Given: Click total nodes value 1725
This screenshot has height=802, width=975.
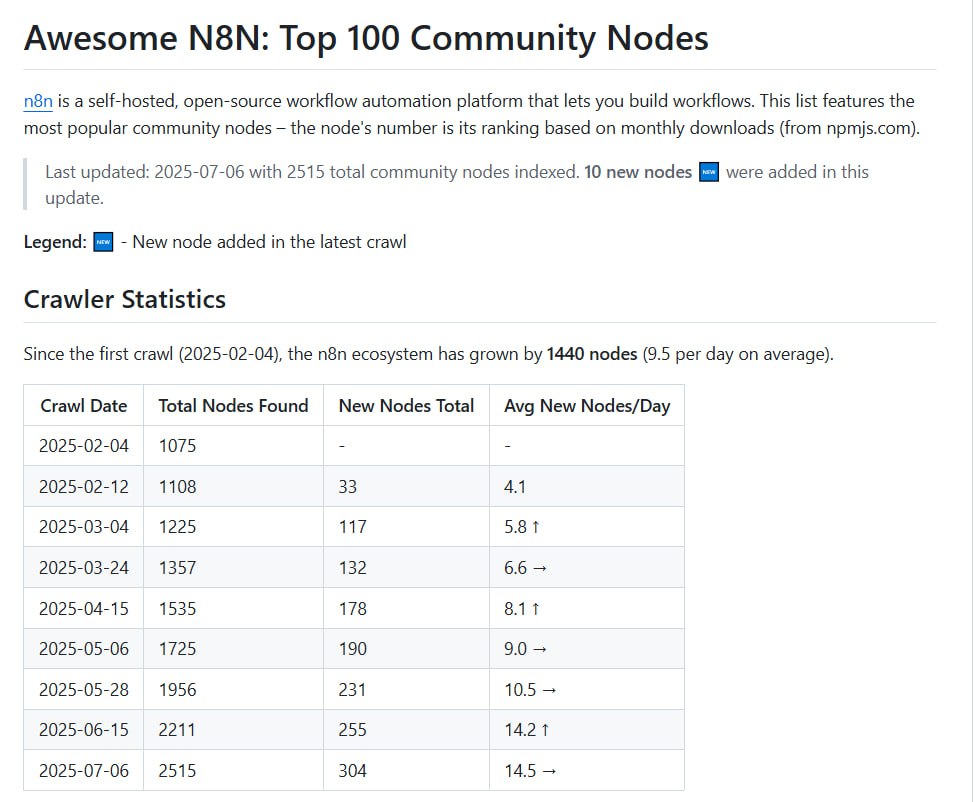Looking at the screenshot, I should 177,648.
